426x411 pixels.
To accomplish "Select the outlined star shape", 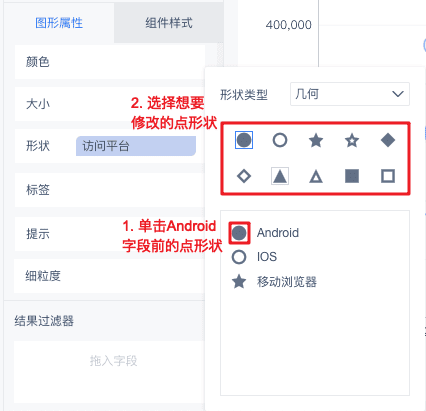I will tap(352, 140).
